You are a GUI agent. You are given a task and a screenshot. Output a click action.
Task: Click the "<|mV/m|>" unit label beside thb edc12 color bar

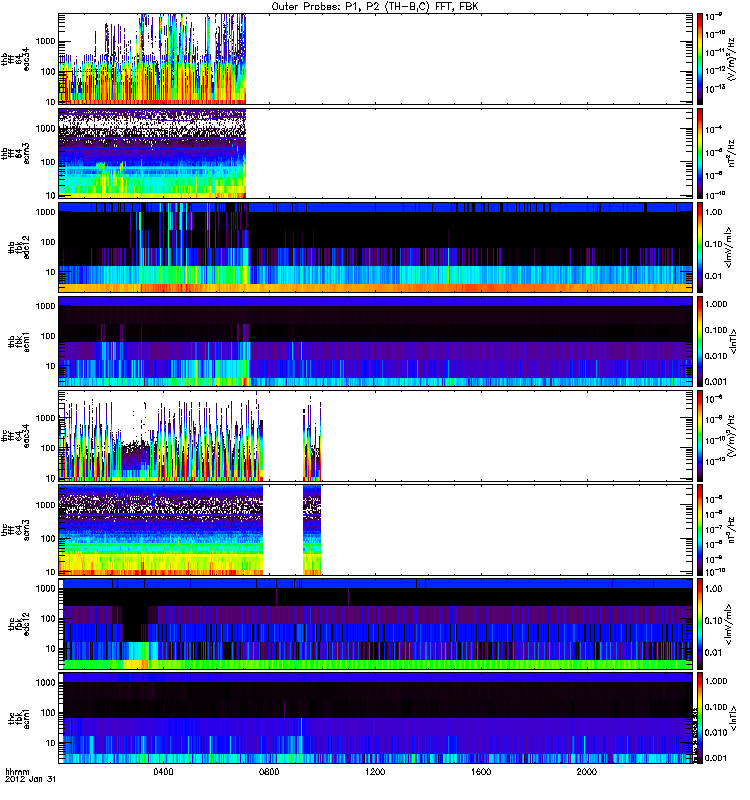(x=729, y=247)
